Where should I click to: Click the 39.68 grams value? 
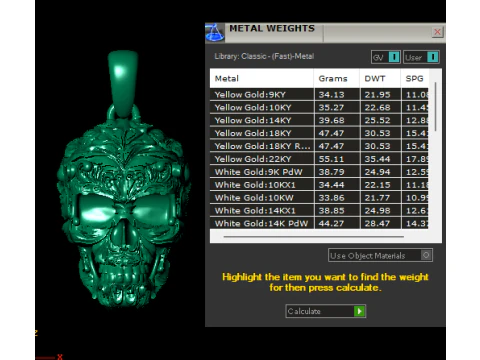click(x=331, y=120)
